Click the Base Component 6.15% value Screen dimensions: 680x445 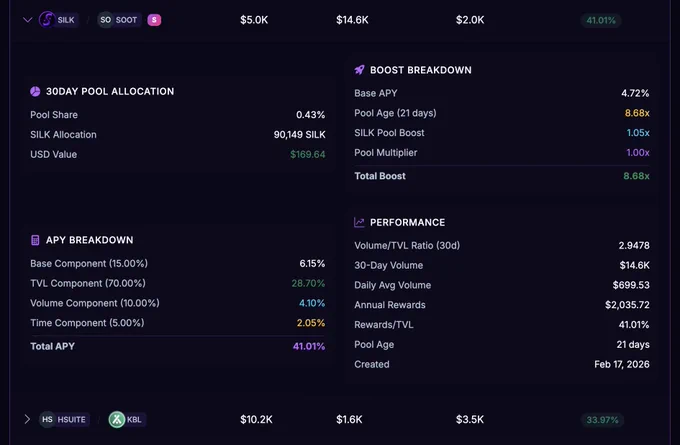(x=312, y=264)
